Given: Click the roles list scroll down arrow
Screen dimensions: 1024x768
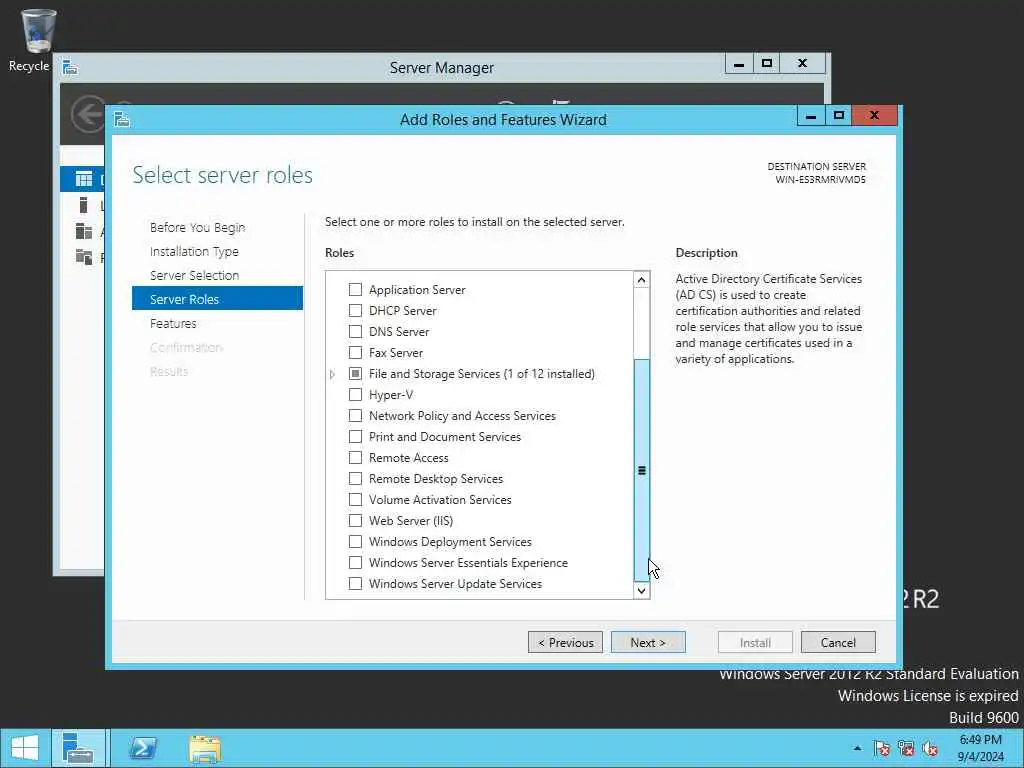Looking at the screenshot, I should coord(641,590).
